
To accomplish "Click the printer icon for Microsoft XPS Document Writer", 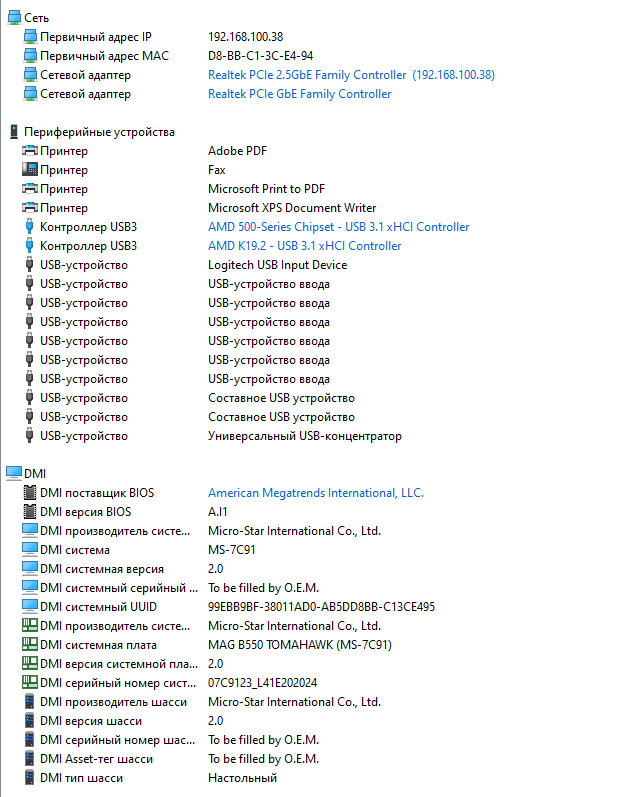I will click(30, 207).
